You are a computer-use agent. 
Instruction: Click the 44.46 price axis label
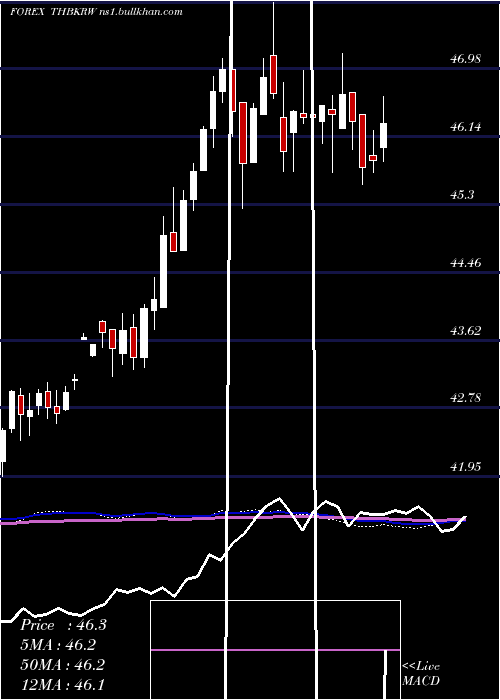466,262
